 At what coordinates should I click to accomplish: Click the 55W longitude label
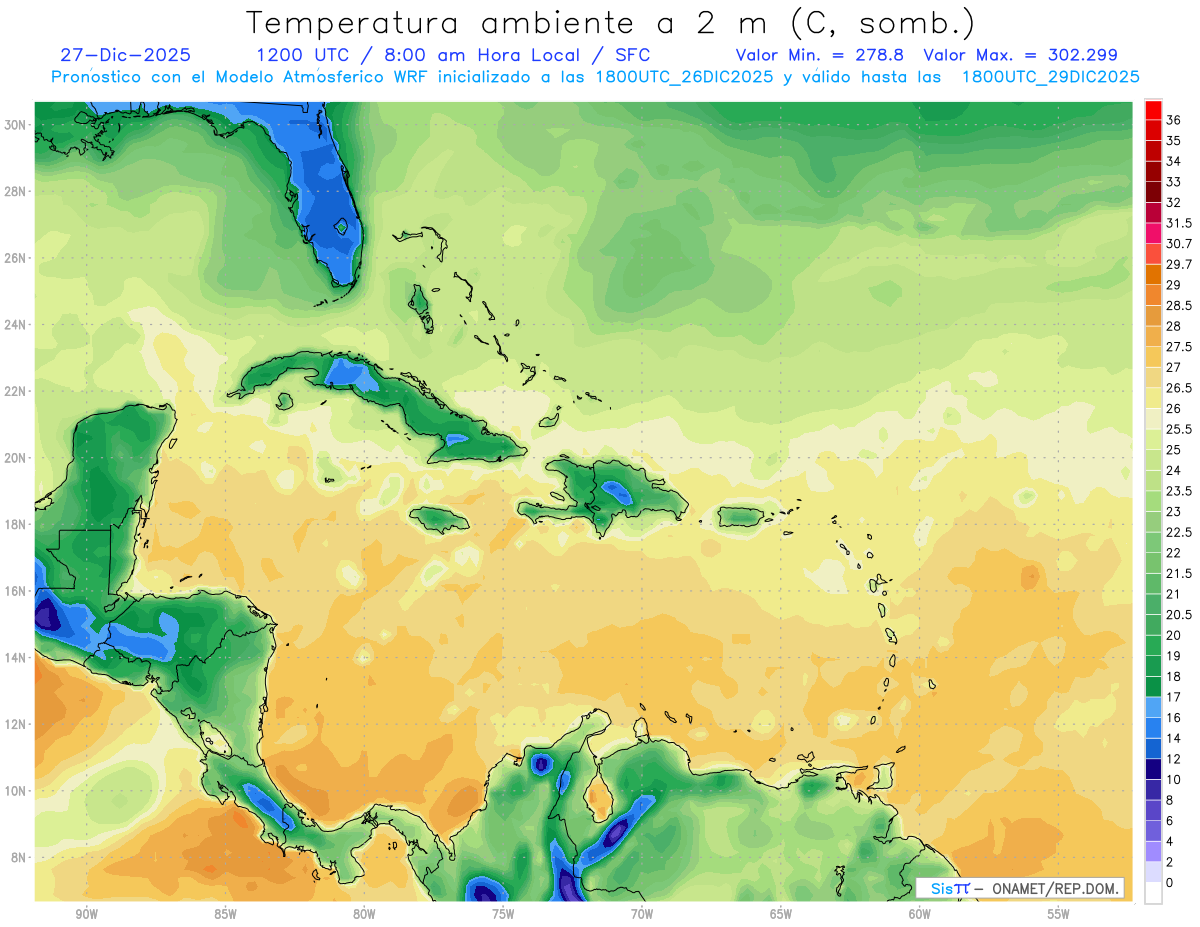pos(1059,914)
